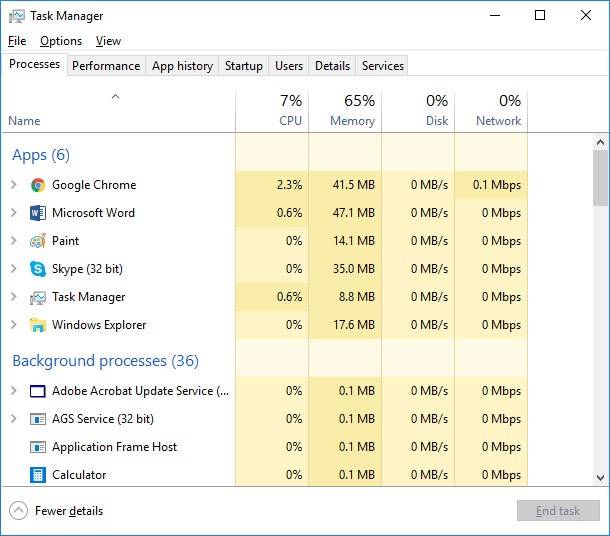The image size is (610, 536).
Task: Click the Task Manager row icon
Action: (38, 298)
